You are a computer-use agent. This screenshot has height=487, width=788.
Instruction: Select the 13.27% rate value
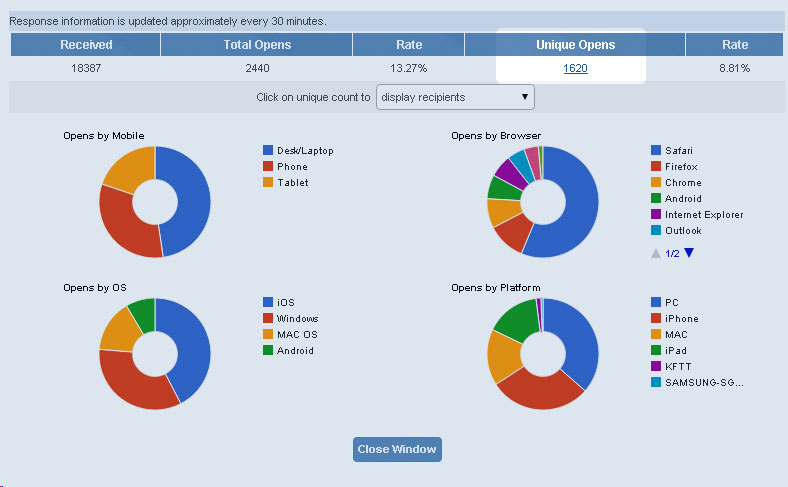(x=408, y=68)
